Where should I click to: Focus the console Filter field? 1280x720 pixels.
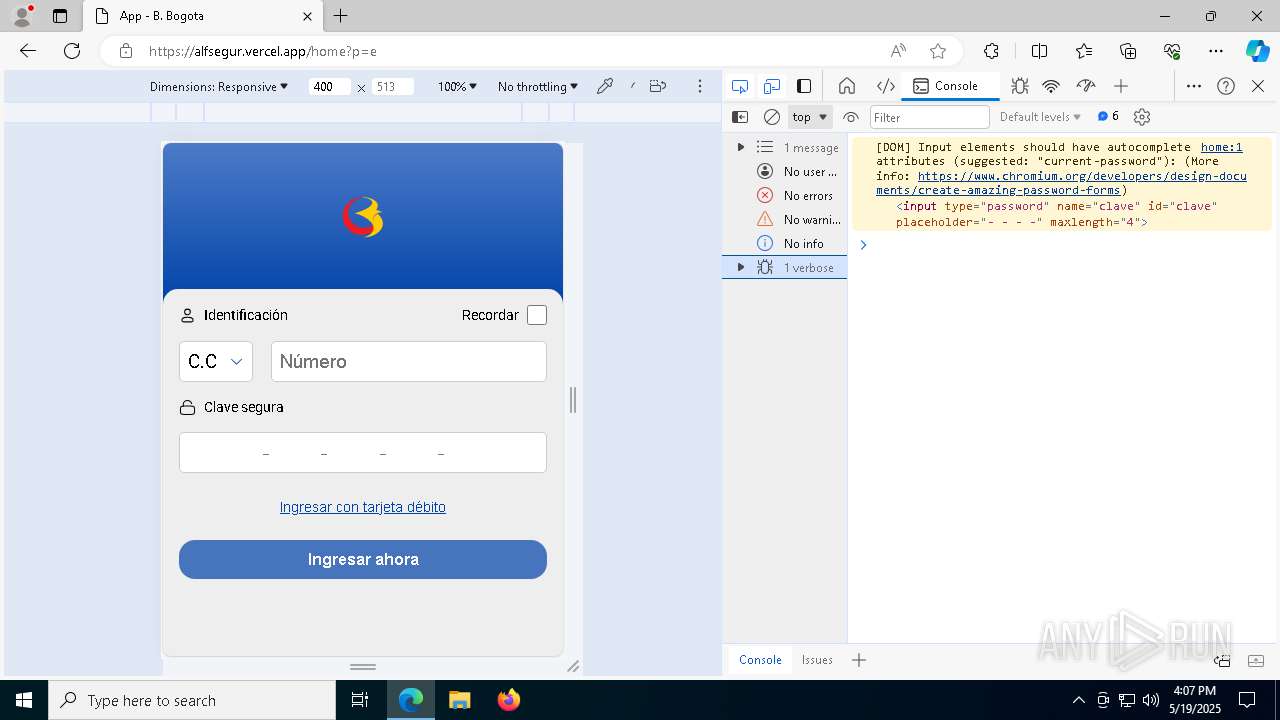pos(929,117)
